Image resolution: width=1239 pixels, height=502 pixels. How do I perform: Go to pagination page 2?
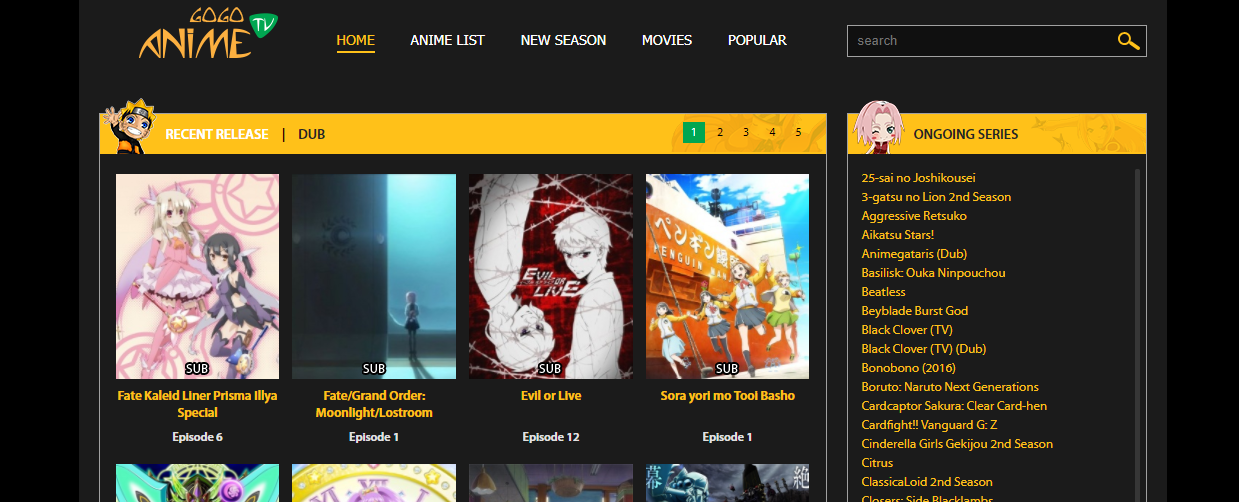point(720,132)
